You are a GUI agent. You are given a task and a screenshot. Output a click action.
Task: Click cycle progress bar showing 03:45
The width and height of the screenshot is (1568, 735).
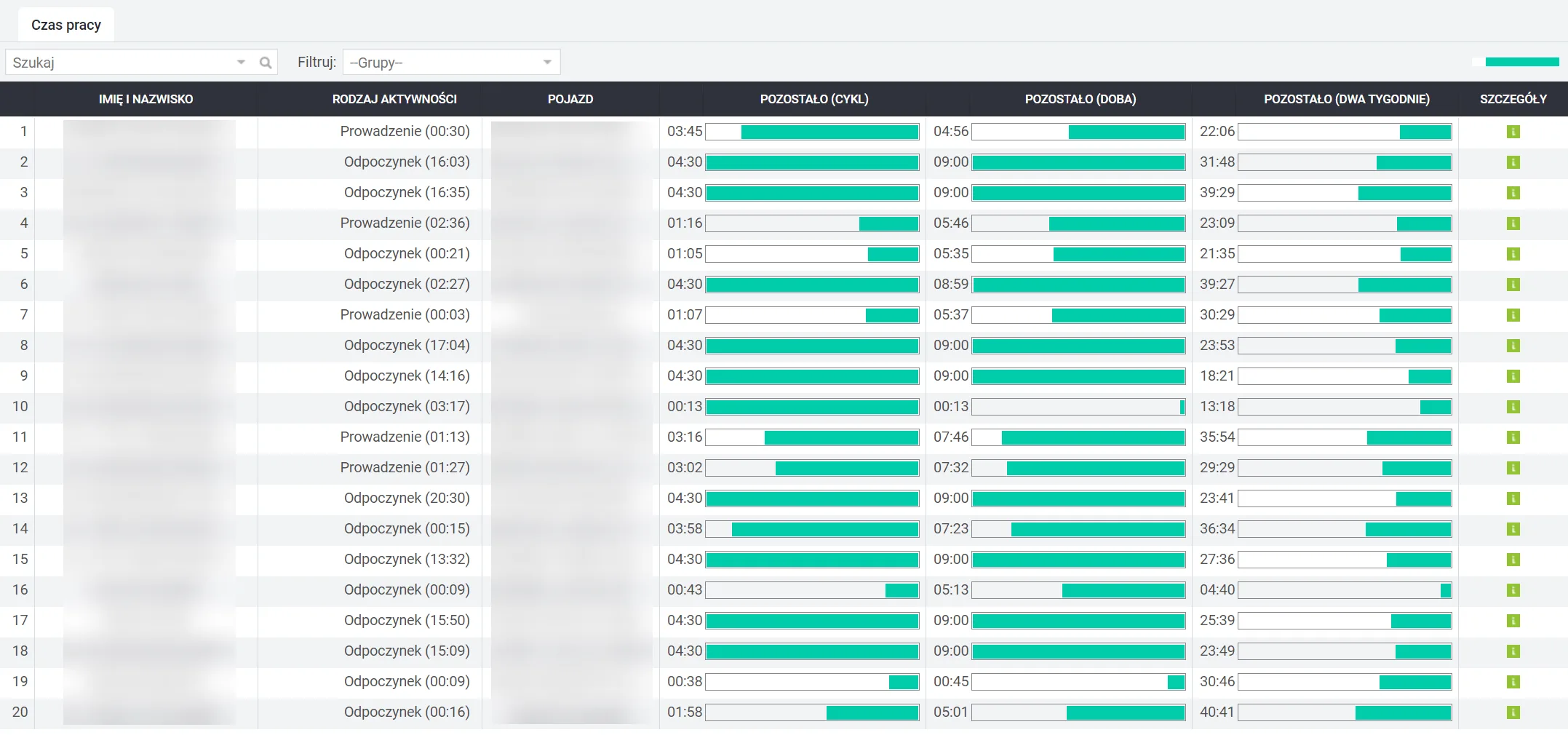click(812, 132)
